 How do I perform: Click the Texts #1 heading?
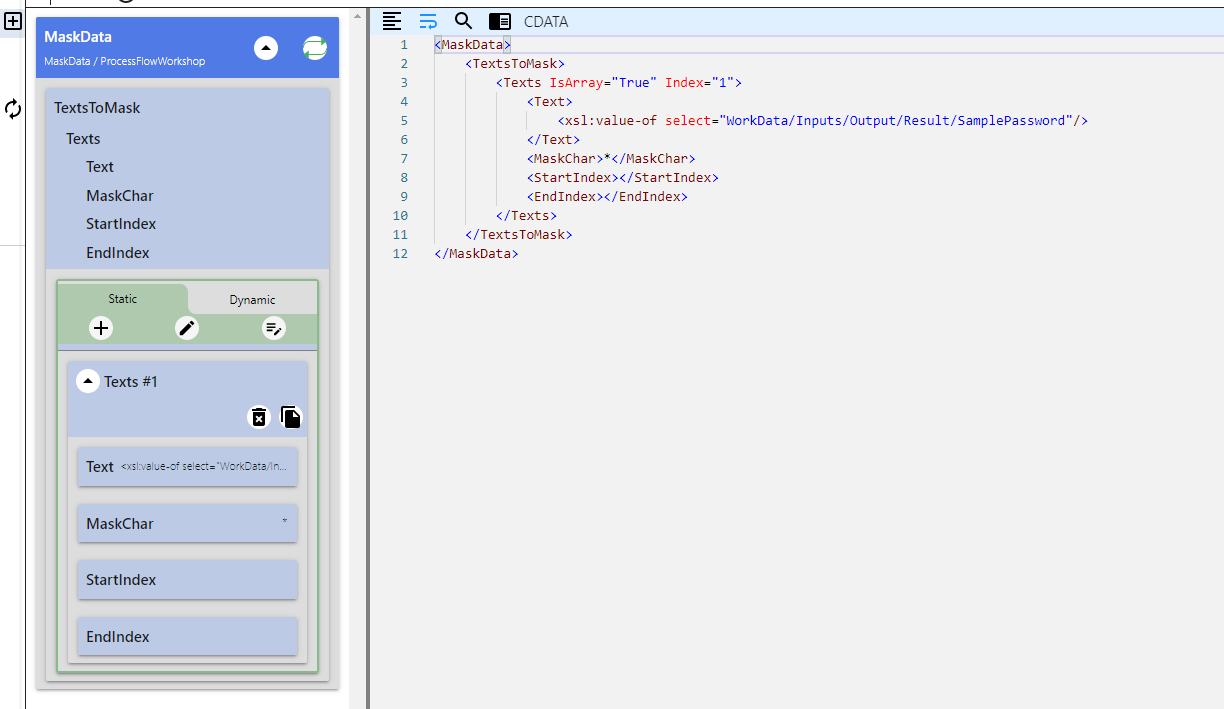point(131,382)
